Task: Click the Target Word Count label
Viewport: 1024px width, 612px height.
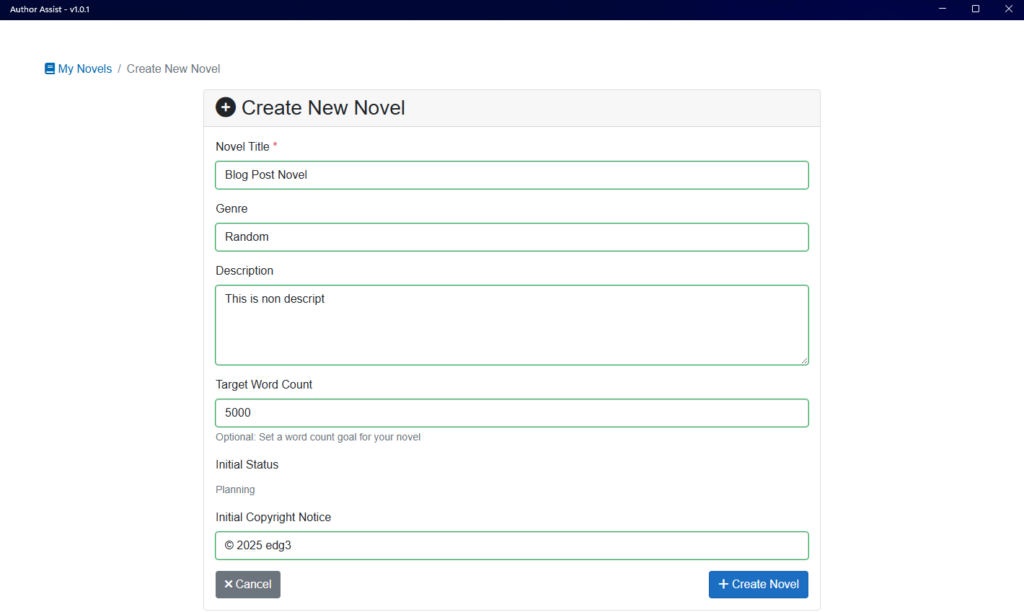Action: coord(264,385)
